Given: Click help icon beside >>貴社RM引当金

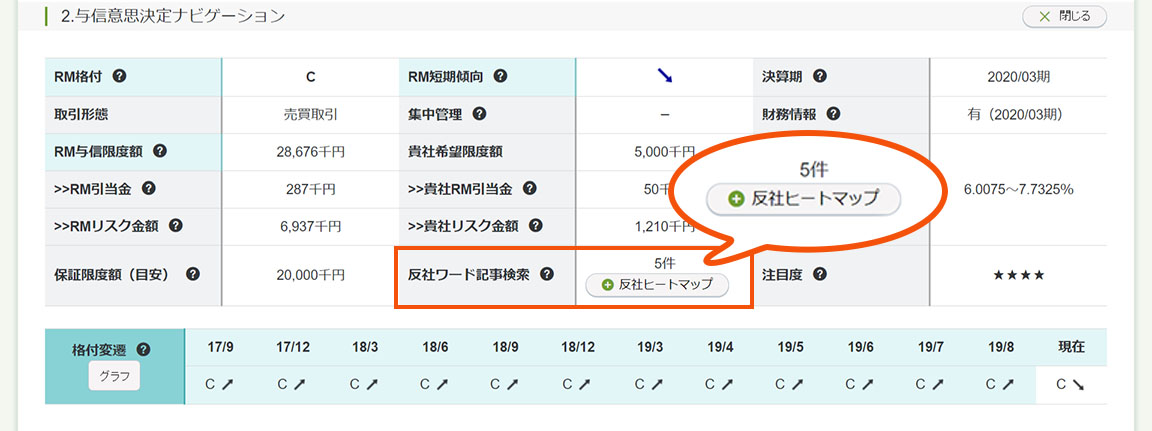Looking at the screenshot, I should [530, 188].
